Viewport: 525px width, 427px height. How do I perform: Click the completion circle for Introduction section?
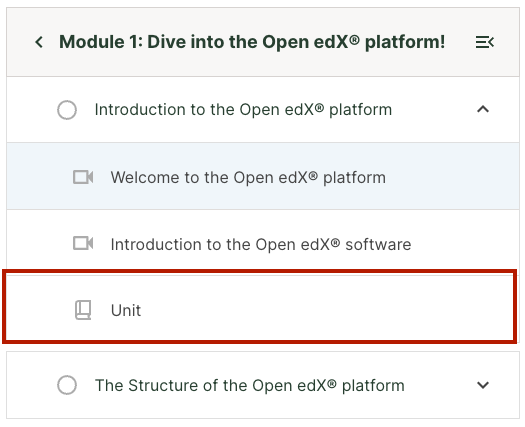(67, 110)
